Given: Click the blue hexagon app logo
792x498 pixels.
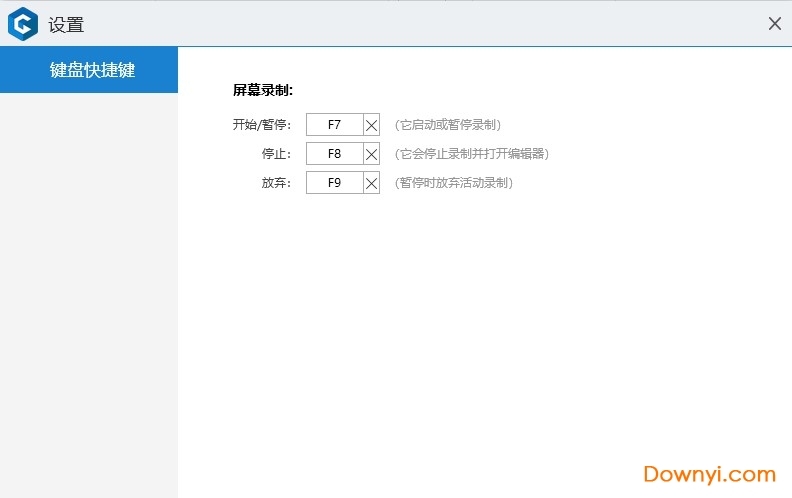Looking at the screenshot, I should (22, 23).
